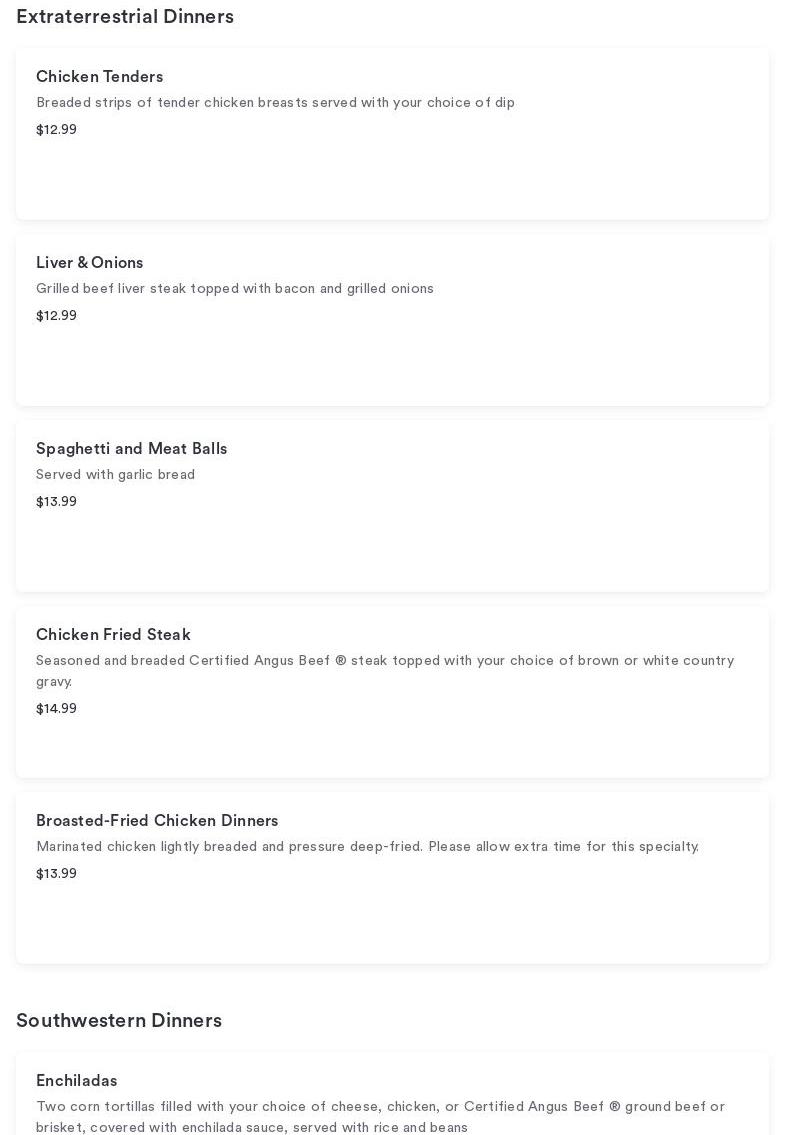Choose the Chicken Fried Steak title
This screenshot has height=1135, width=785.
point(113,635)
